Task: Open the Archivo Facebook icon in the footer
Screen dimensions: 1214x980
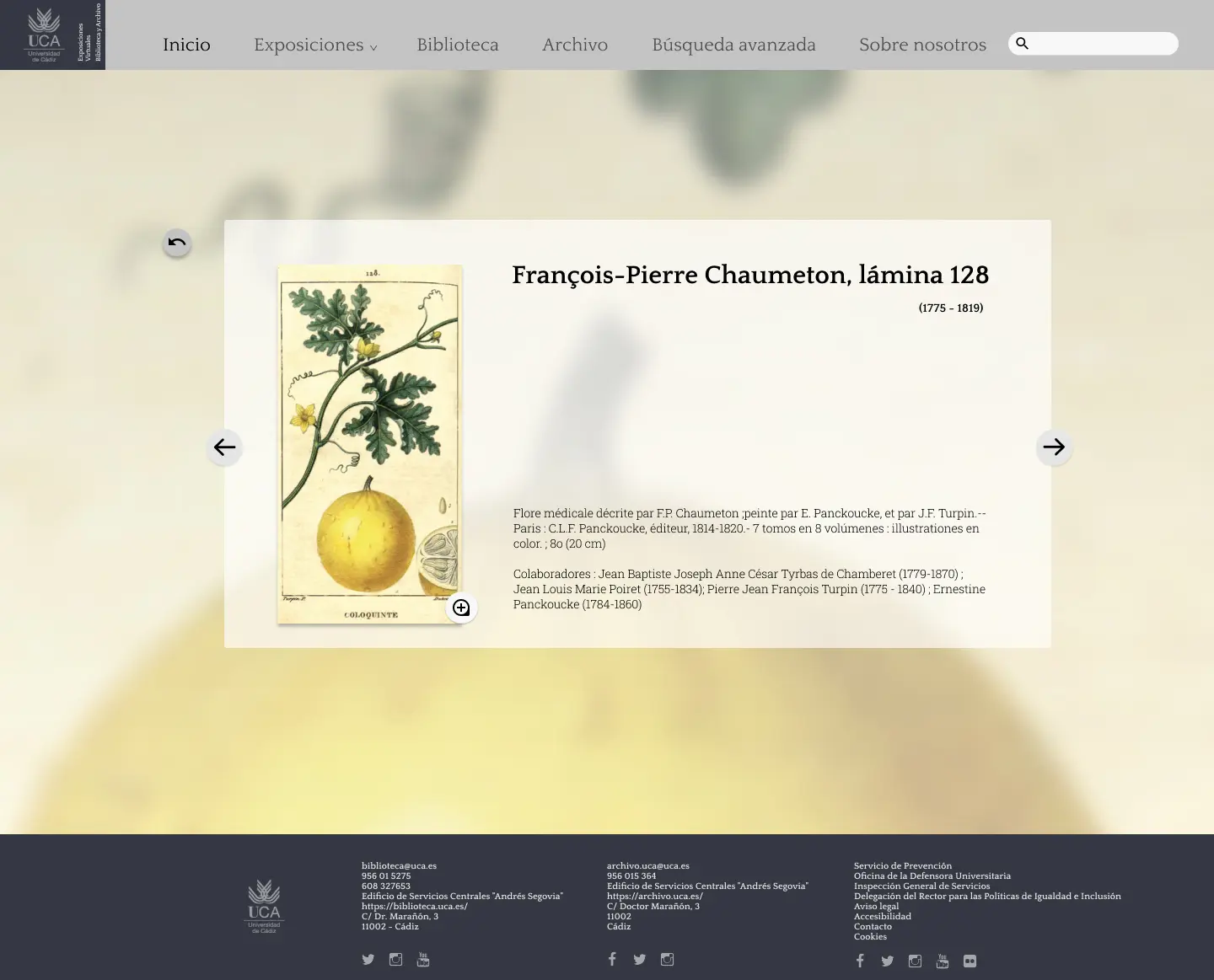Action: click(612, 959)
